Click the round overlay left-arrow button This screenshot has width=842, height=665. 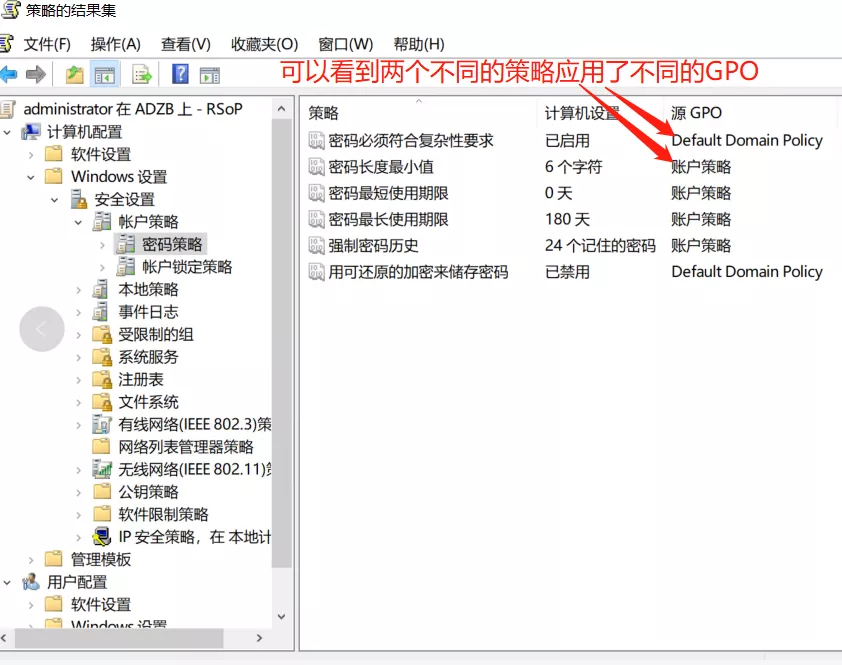(42, 328)
